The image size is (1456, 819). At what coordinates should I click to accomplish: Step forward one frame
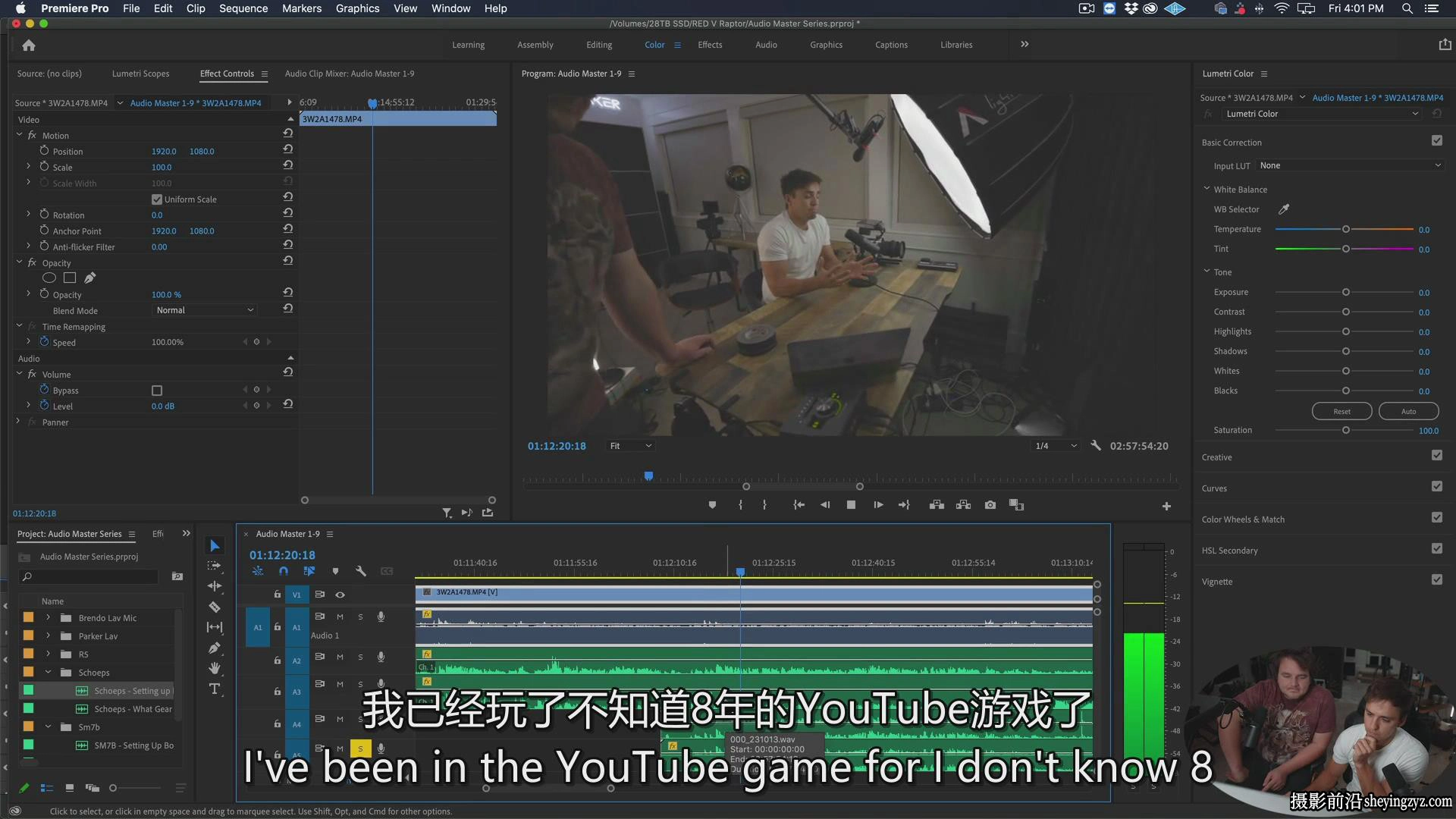pos(878,505)
